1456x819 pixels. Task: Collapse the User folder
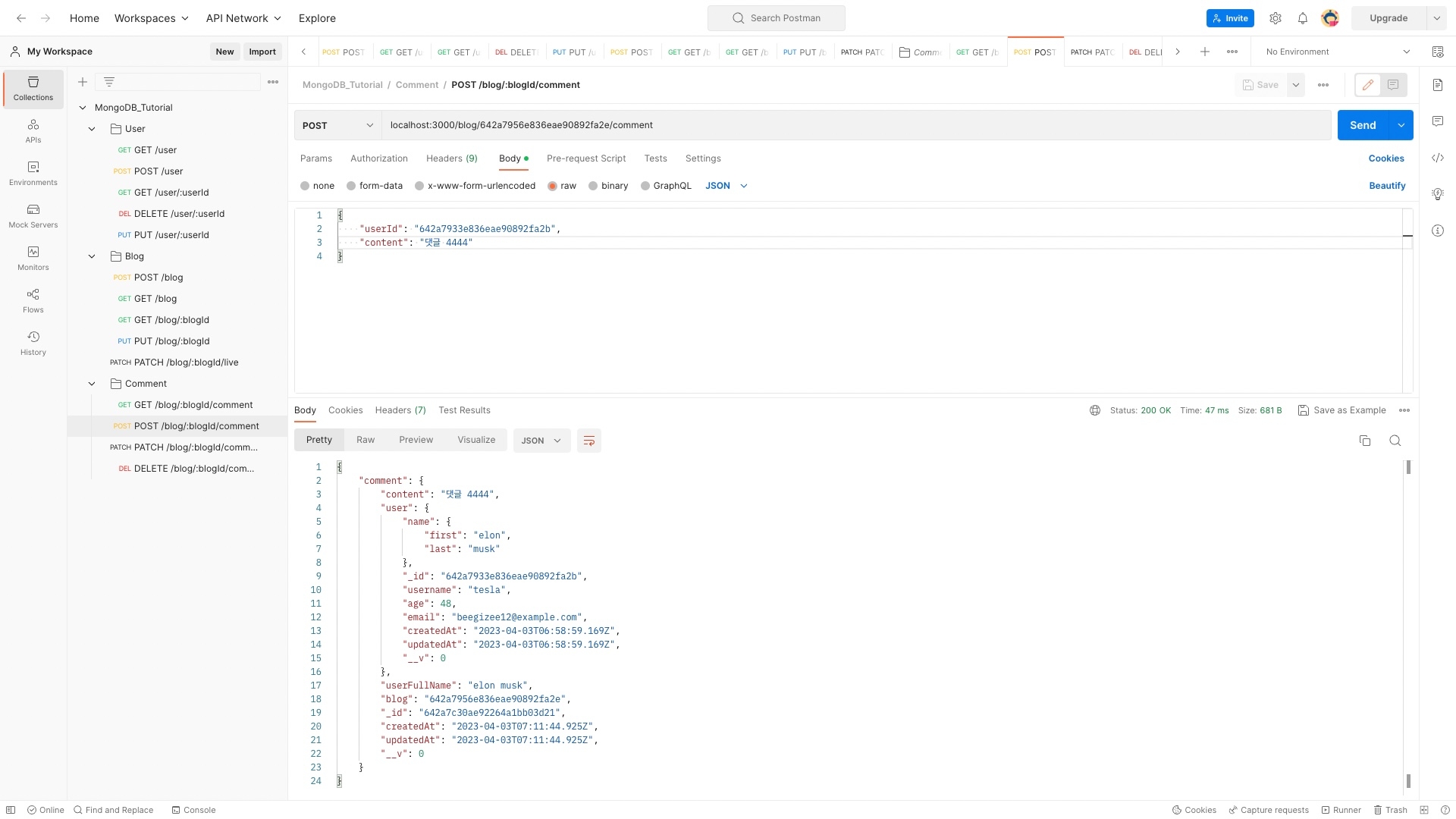pos(92,129)
